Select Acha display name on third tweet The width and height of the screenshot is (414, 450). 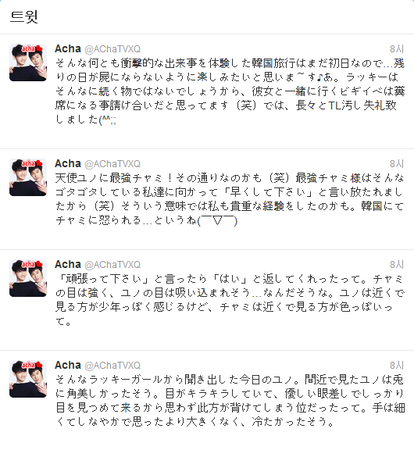[68, 264]
